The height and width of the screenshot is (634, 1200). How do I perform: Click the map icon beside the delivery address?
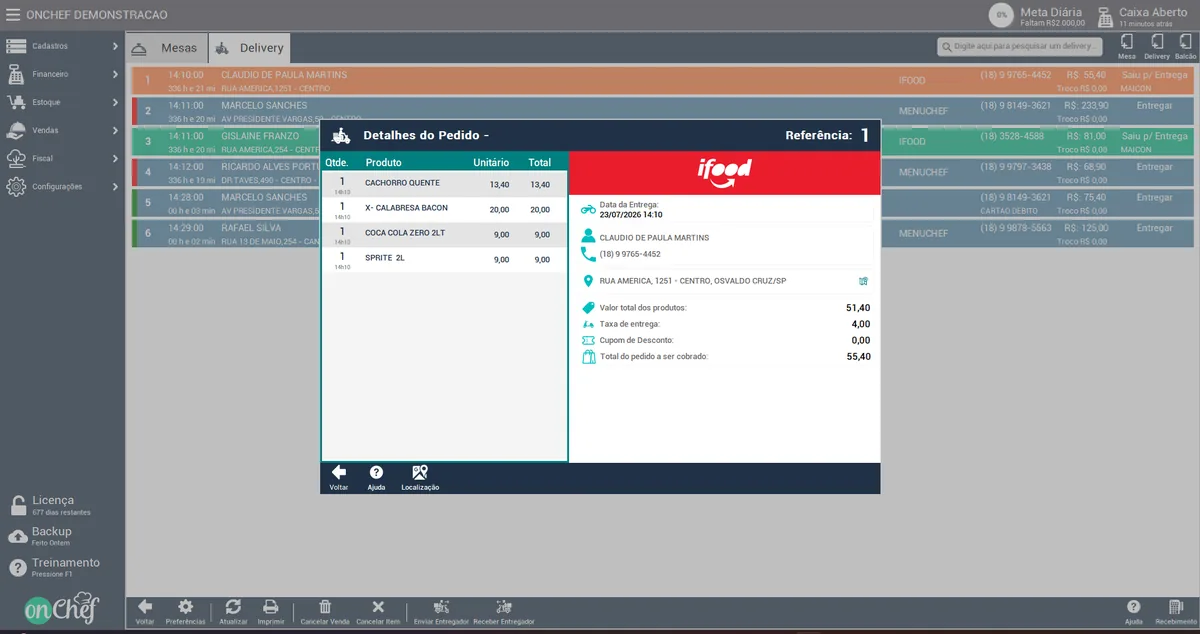[x=862, y=281]
